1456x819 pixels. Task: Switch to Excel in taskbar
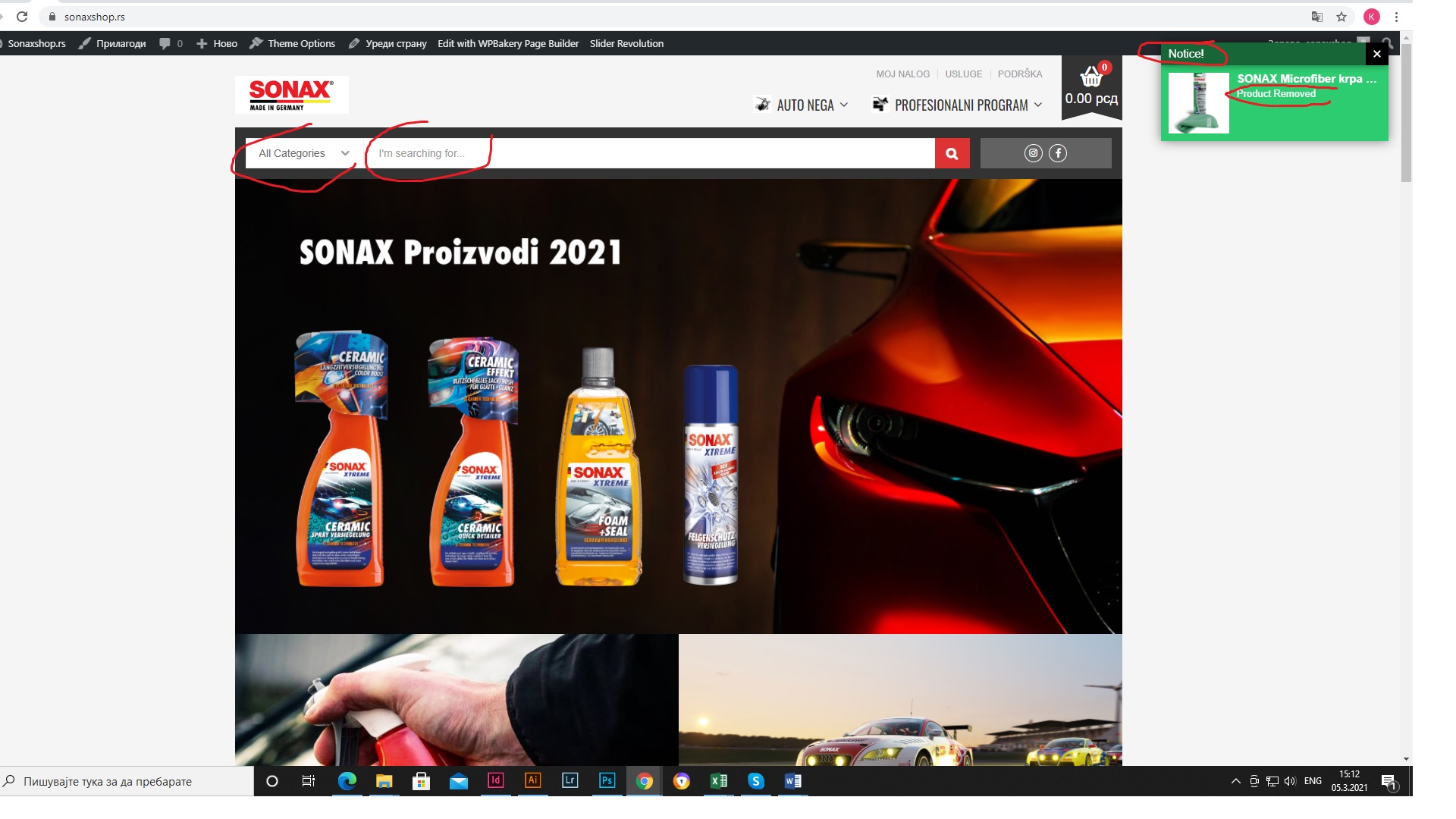[718, 781]
